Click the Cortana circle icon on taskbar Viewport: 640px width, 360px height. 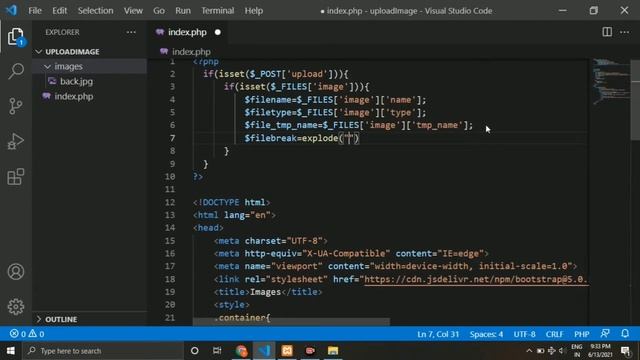coord(195,351)
